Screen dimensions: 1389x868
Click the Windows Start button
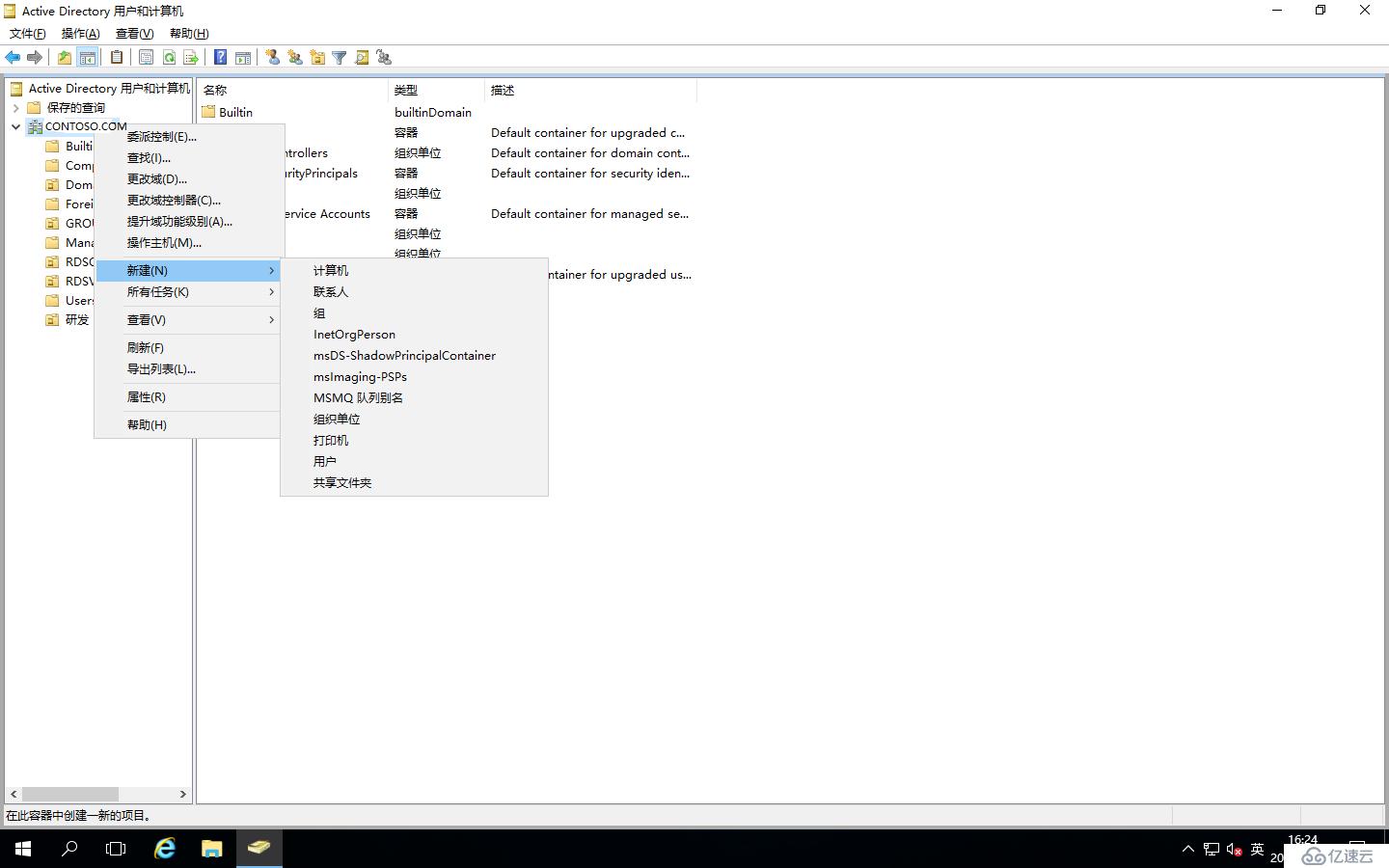coord(23,849)
